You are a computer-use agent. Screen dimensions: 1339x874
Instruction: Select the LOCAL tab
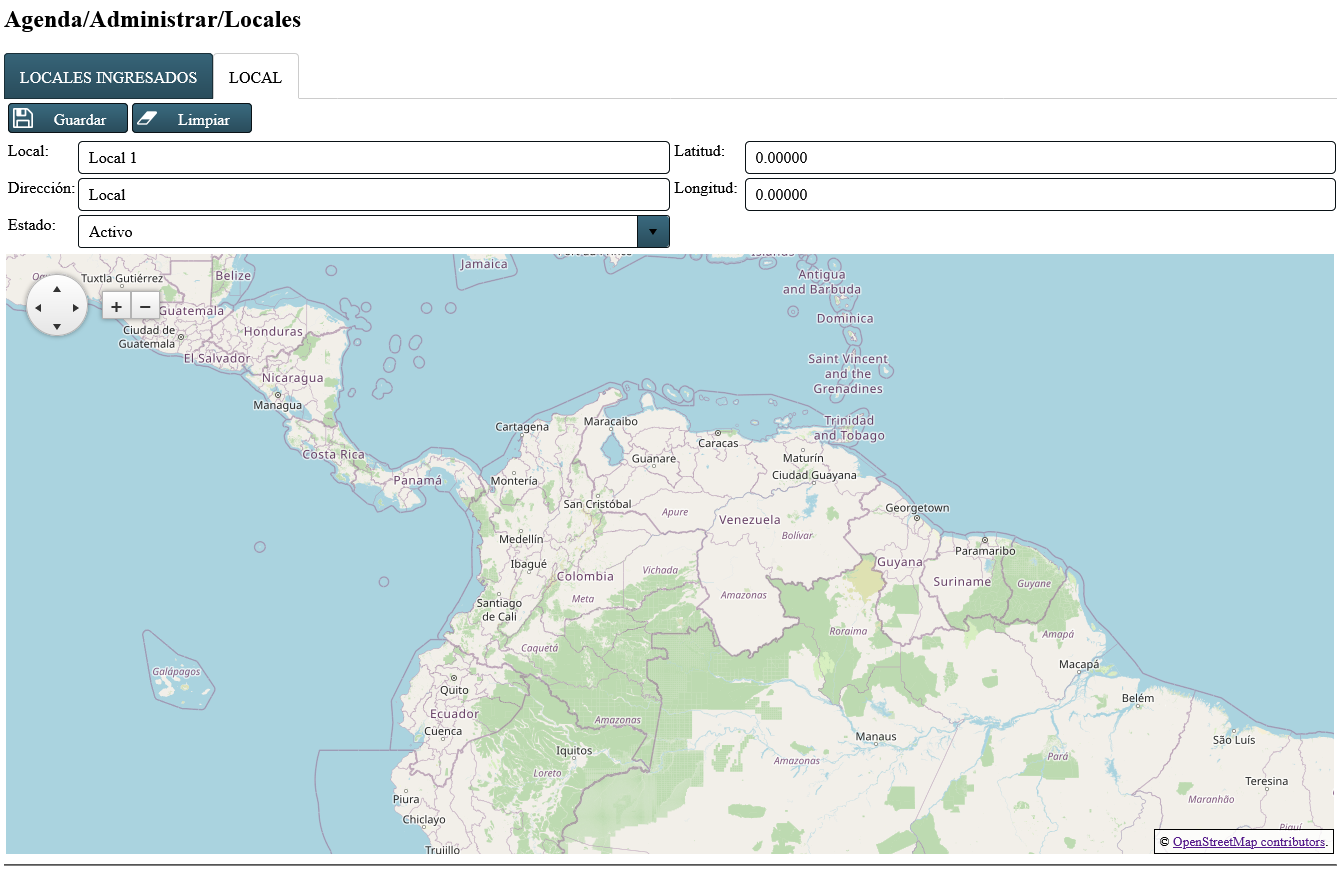(256, 77)
